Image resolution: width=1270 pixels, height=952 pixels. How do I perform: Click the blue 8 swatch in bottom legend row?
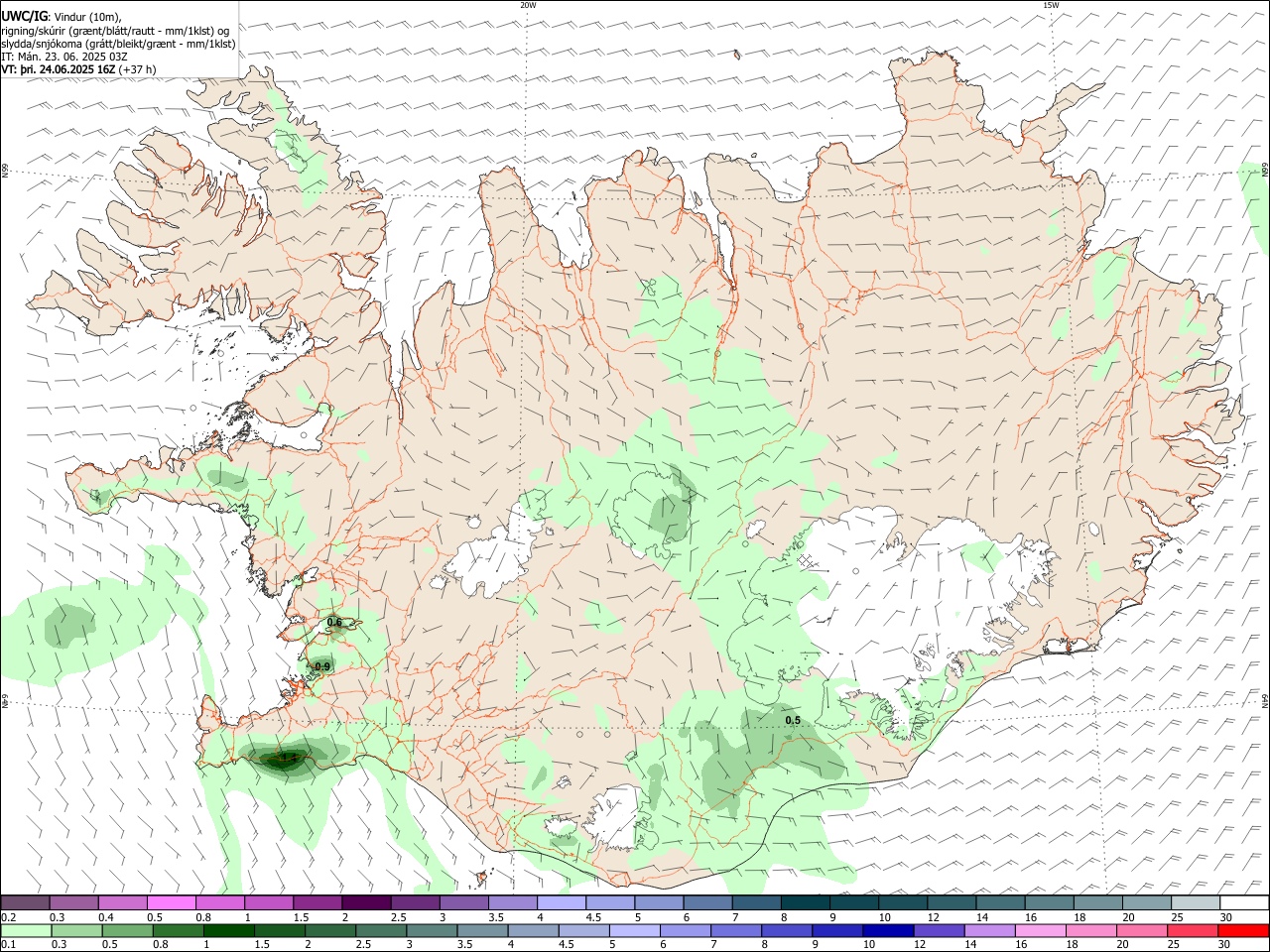pyautogui.click(x=786, y=930)
